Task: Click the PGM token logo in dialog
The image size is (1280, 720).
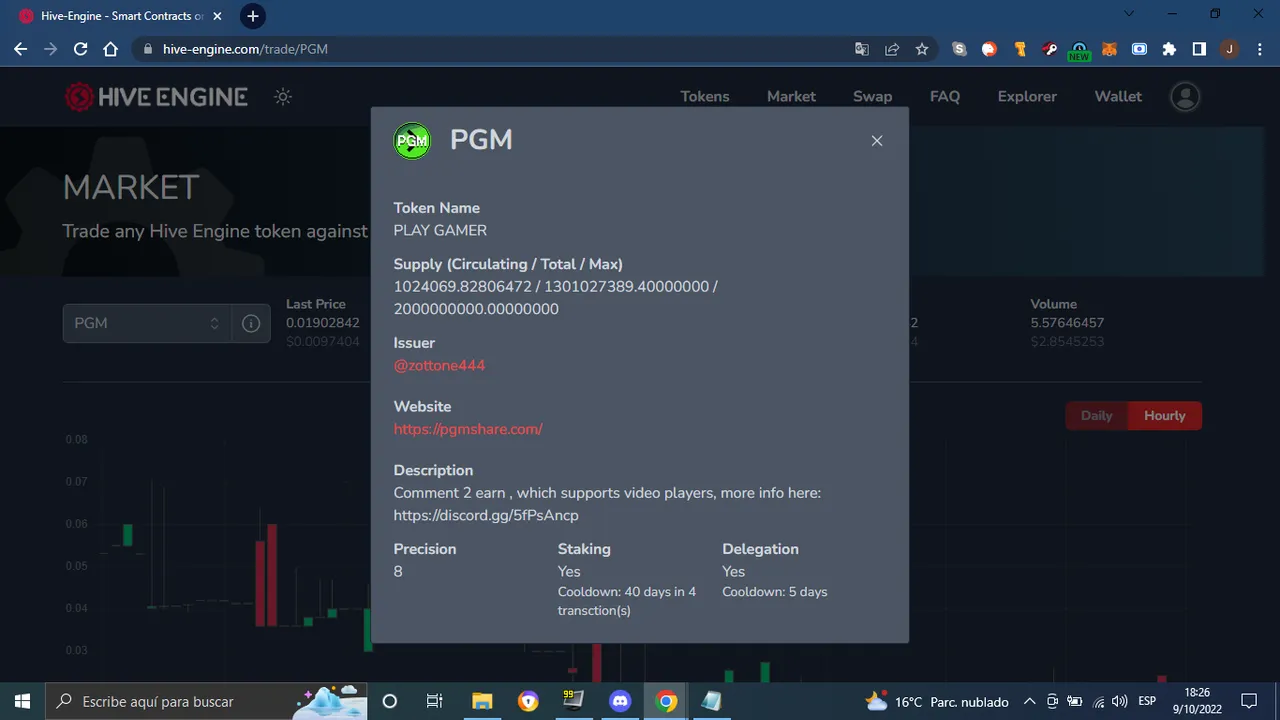Action: (412, 141)
